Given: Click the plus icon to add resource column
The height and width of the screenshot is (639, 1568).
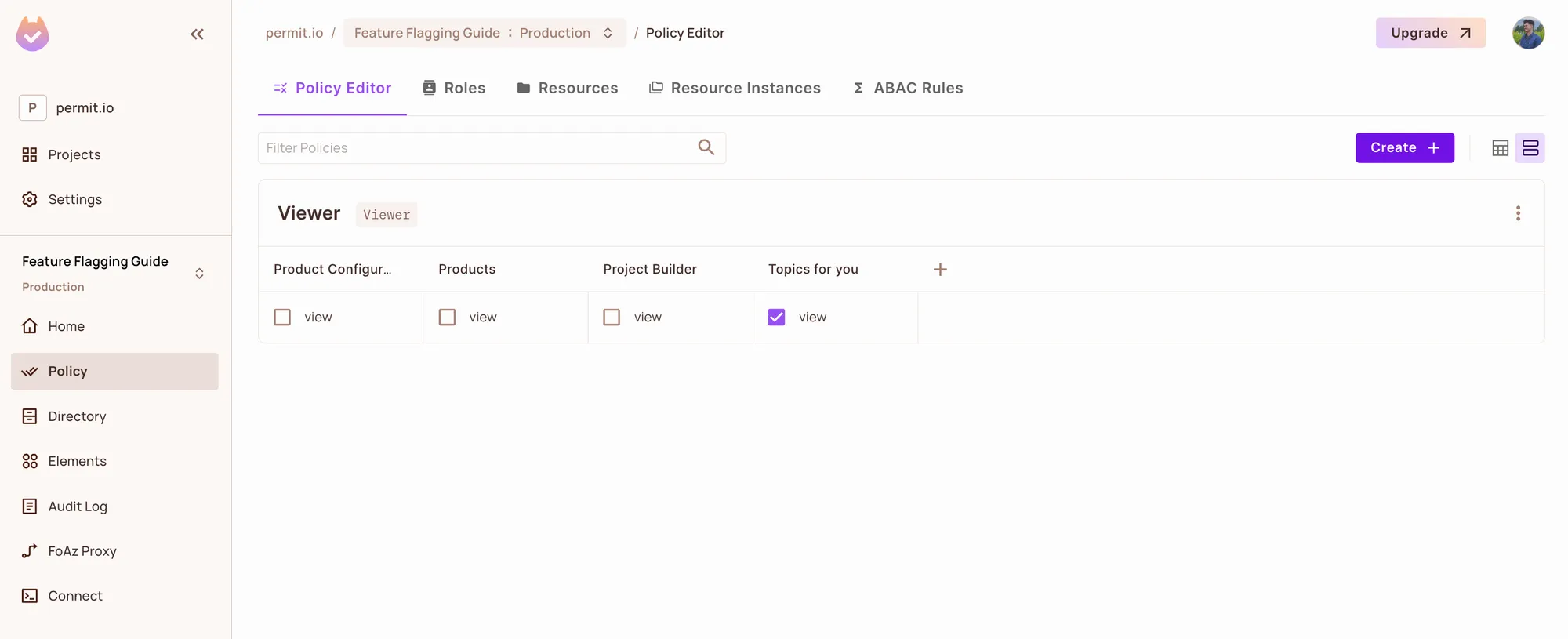Looking at the screenshot, I should [940, 270].
